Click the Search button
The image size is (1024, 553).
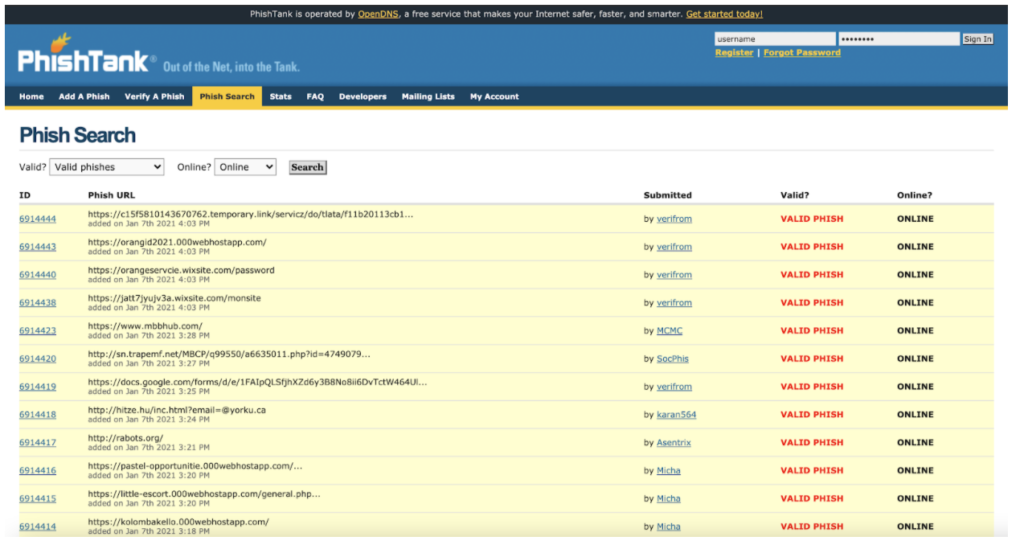[308, 167]
